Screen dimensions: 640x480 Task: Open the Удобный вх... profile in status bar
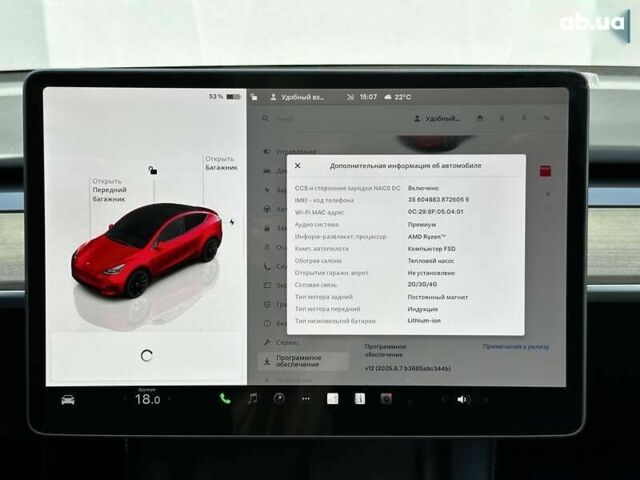[298, 97]
